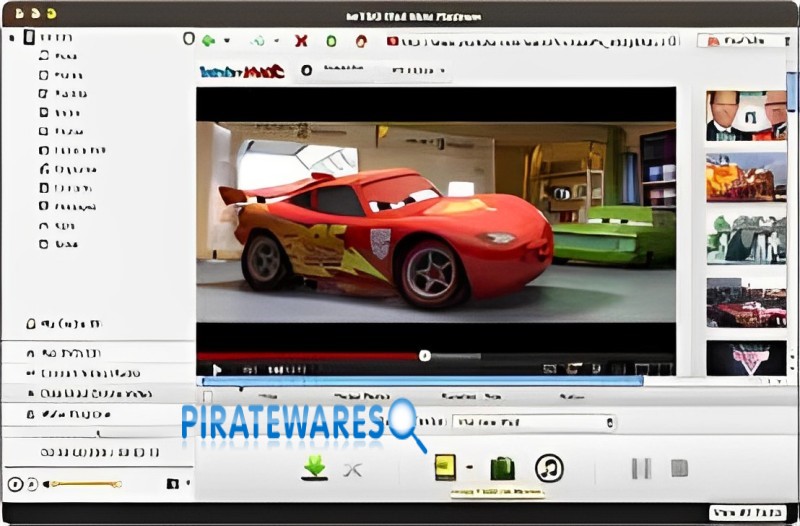Open the dropdown beside the faded forward arrow
Screen dimensions: 800x526
pyautogui.click(x=276, y=40)
